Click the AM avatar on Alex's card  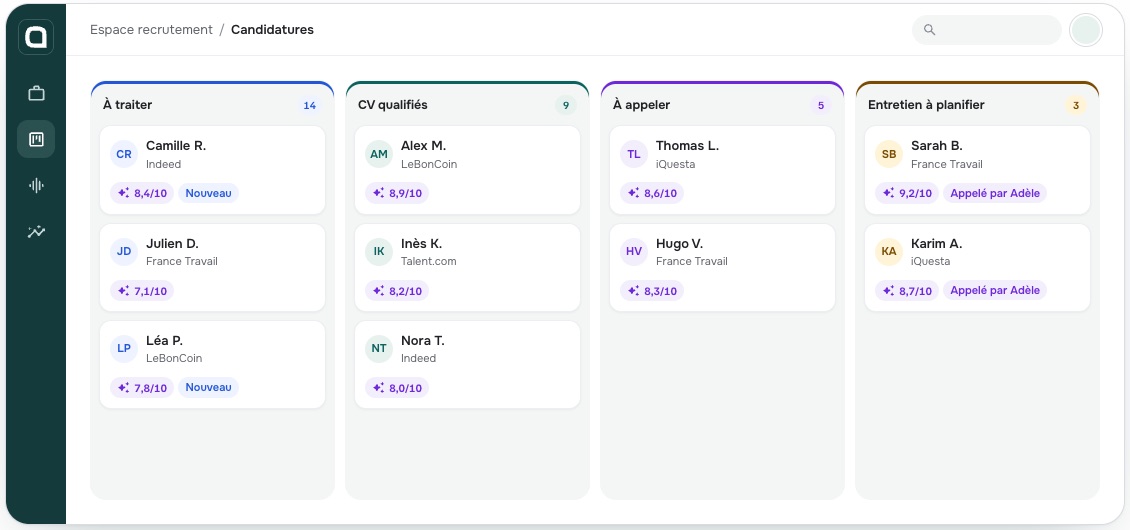pyautogui.click(x=379, y=154)
